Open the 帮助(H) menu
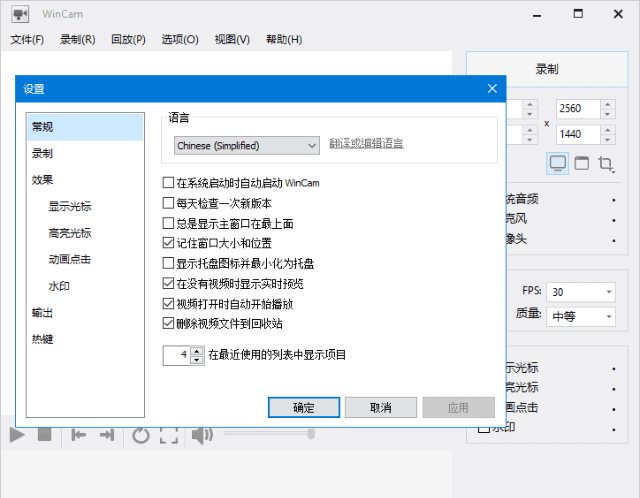 point(284,39)
